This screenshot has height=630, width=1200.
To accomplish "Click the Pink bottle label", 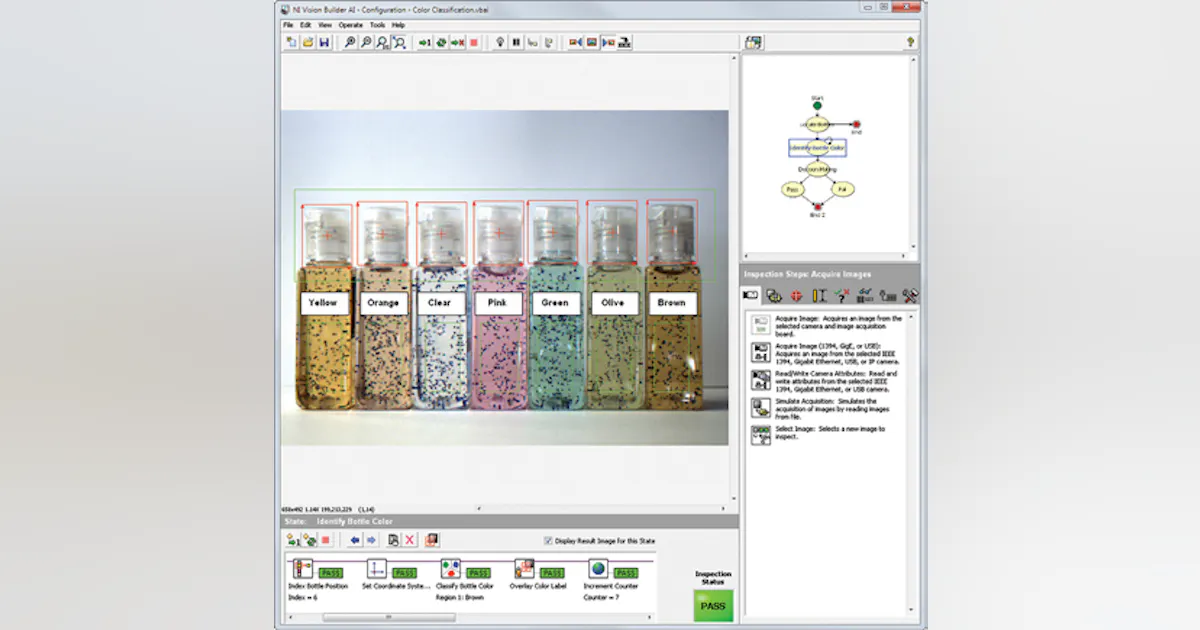I will pyautogui.click(x=498, y=303).
